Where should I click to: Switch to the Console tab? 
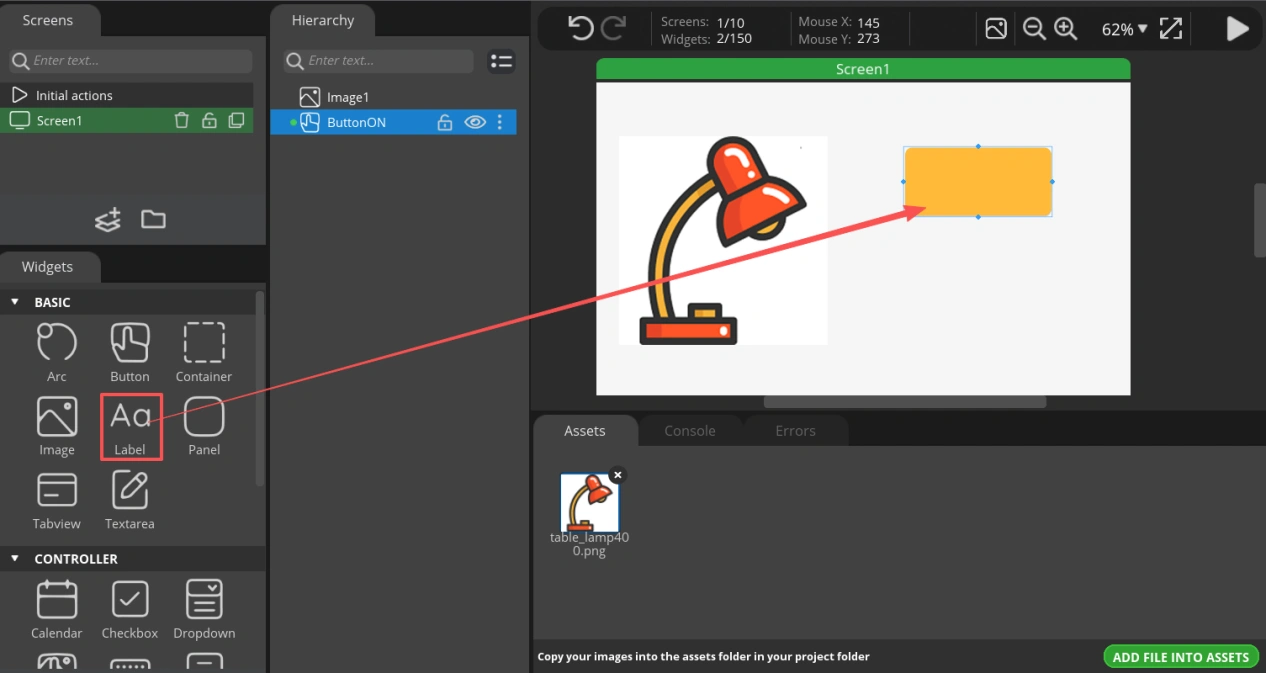point(690,431)
